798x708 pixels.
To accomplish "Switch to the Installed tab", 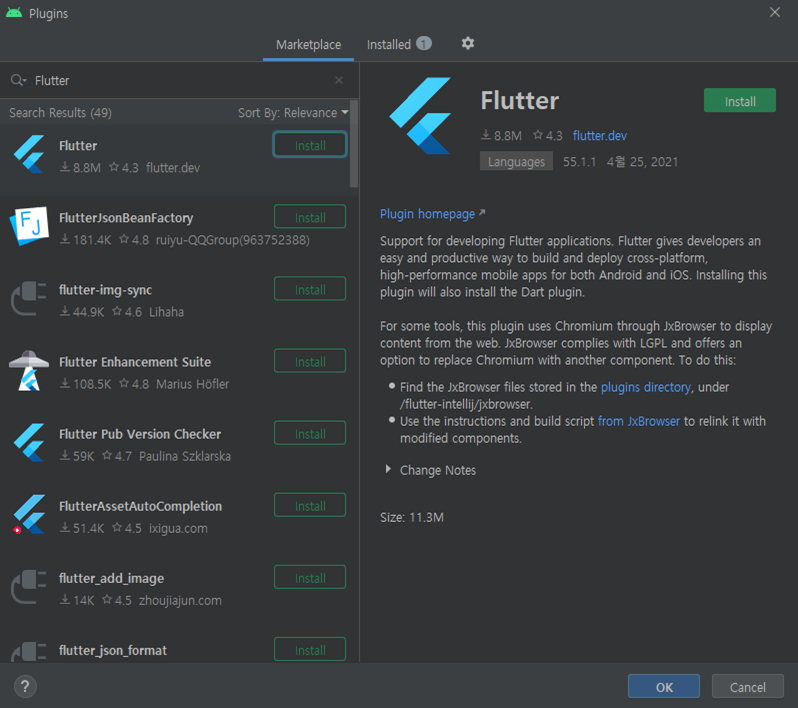I will coord(398,44).
